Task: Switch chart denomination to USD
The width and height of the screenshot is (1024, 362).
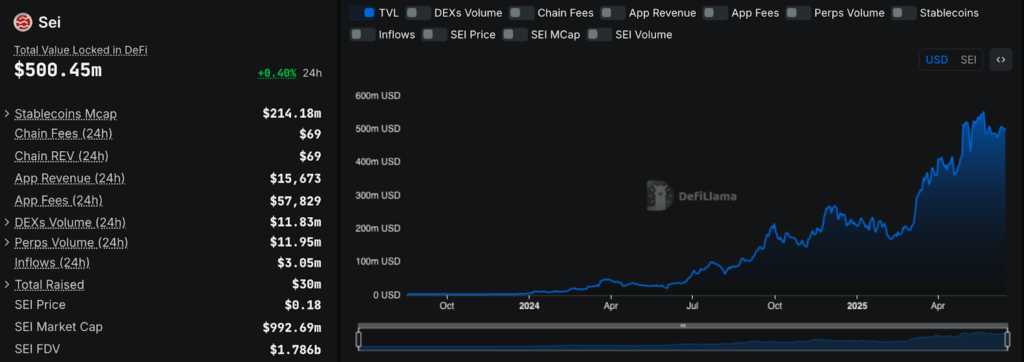Action: (x=936, y=60)
